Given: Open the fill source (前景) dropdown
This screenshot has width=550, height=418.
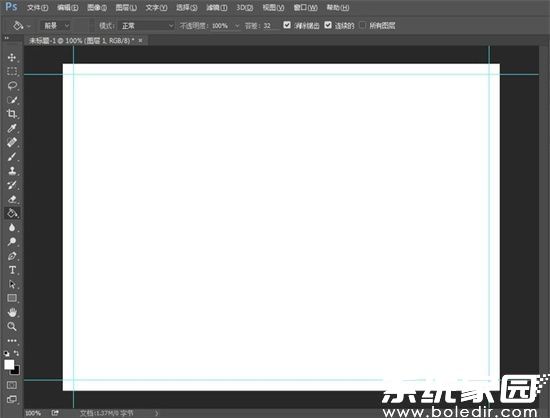Looking at the screenshot, I should point(56,26).
